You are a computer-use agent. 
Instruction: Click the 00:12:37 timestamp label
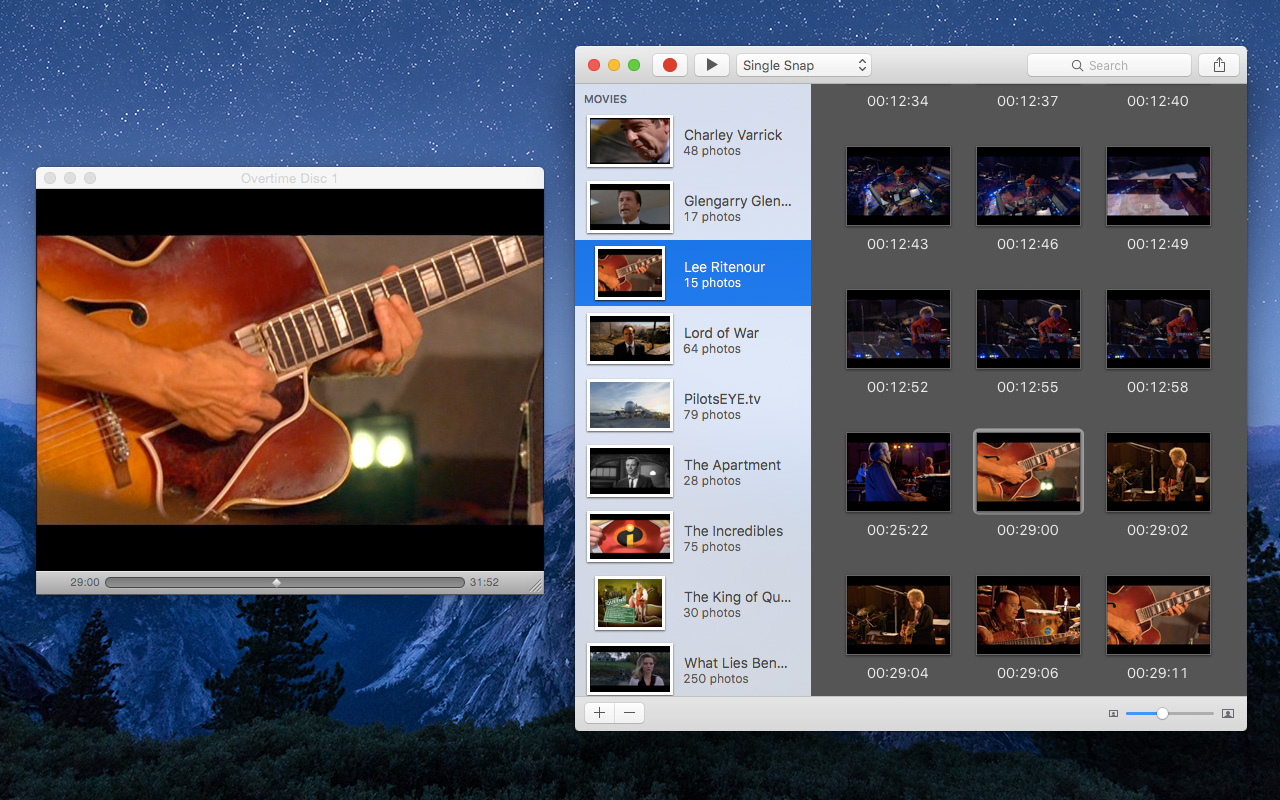(1028, 101)
